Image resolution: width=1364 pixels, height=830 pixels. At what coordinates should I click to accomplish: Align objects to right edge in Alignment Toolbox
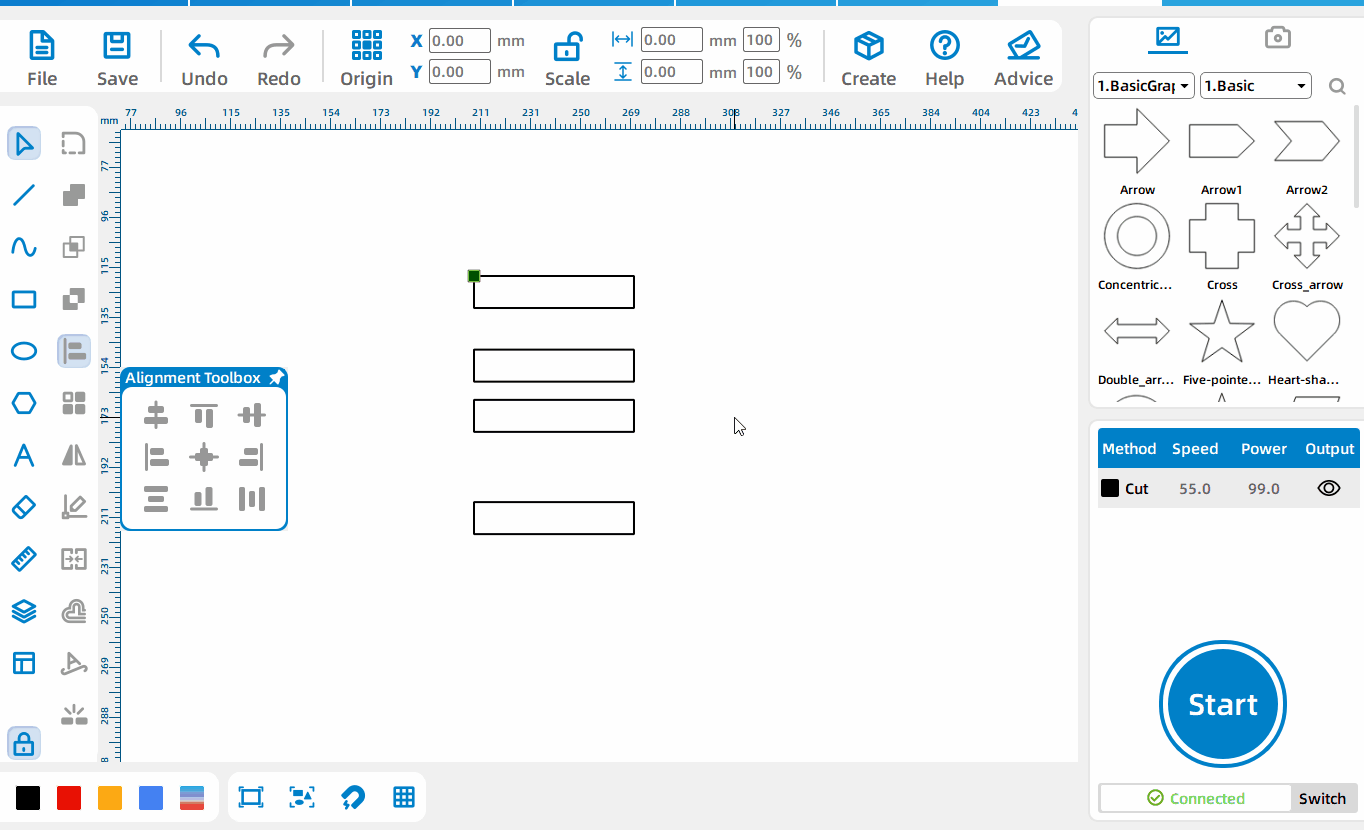(252, 457)
